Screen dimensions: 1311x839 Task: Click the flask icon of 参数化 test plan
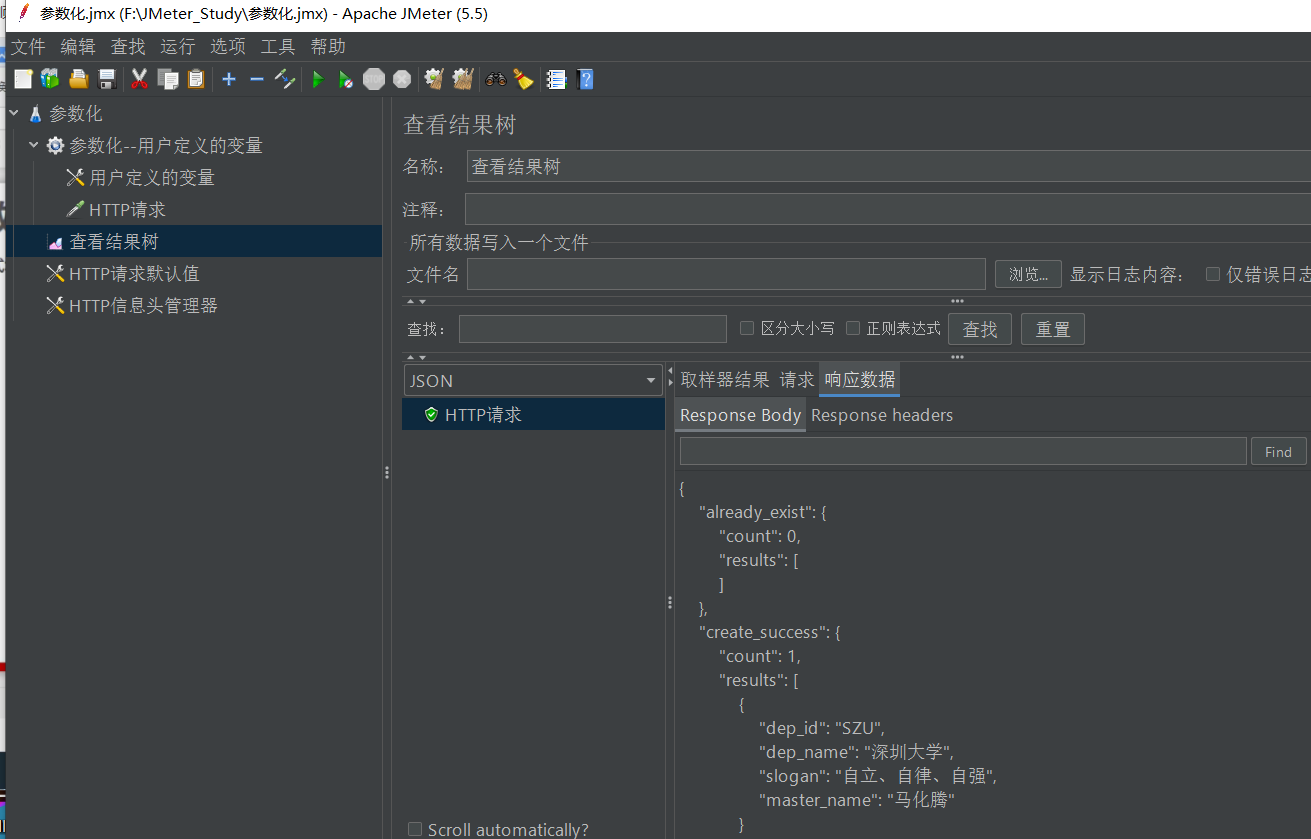click(36, 114)
